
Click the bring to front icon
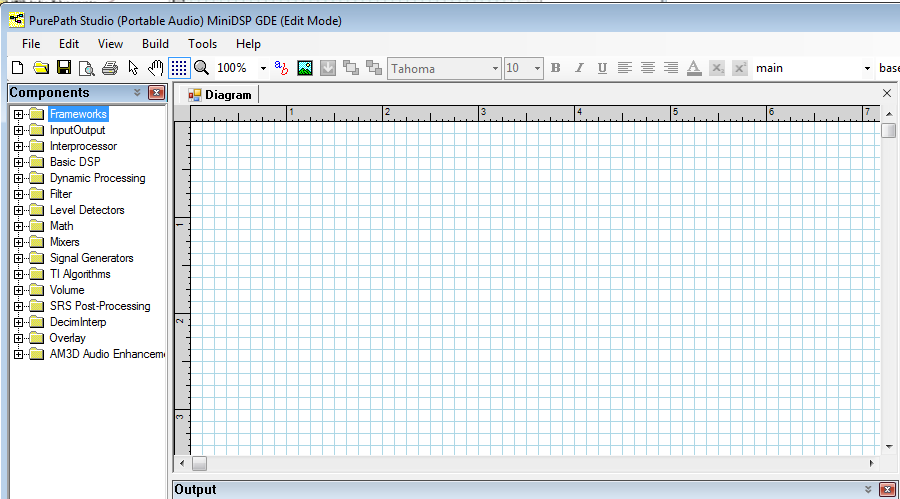[x=351, y=68]
